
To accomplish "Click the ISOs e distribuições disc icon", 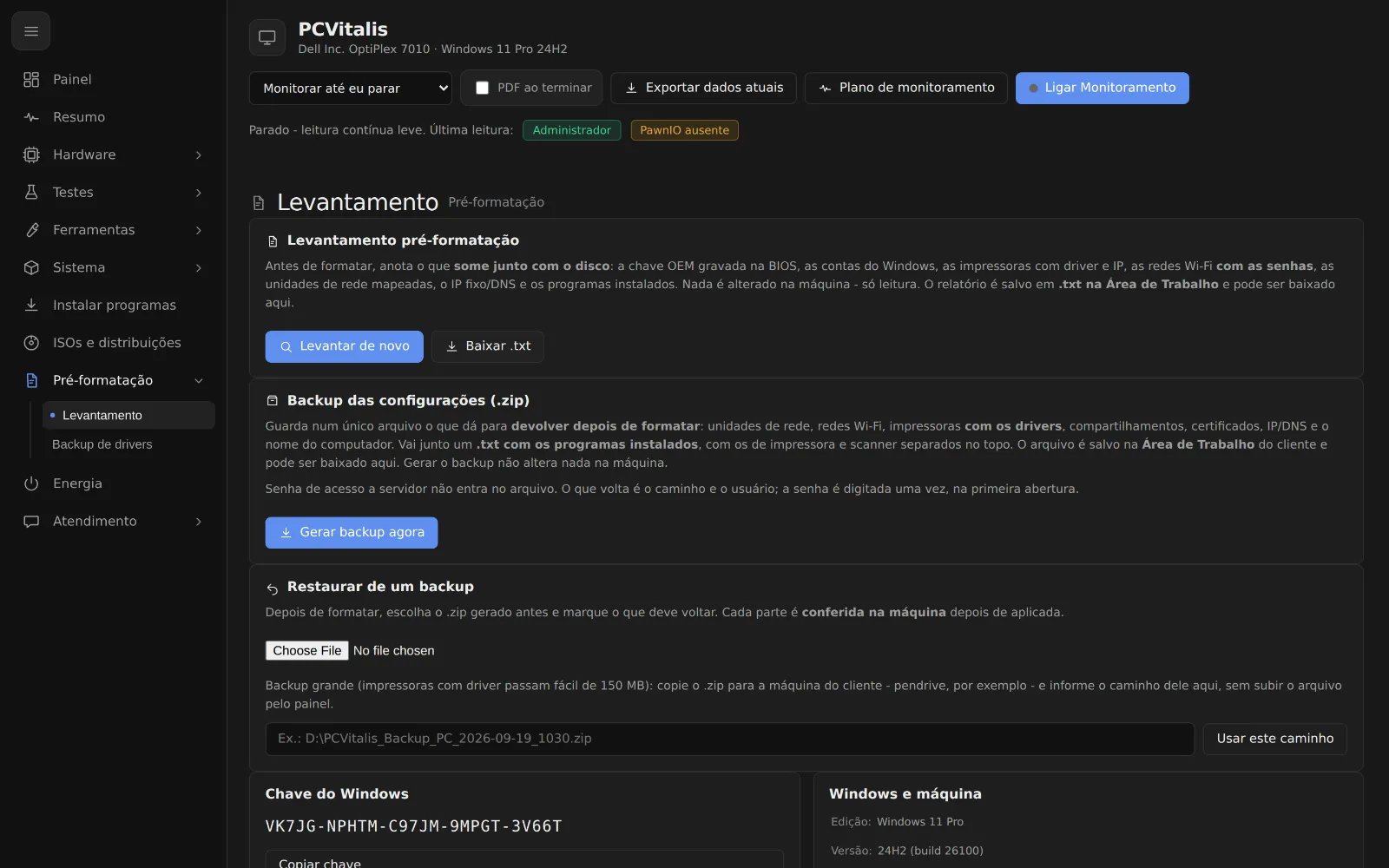I will tap(31, 343).
